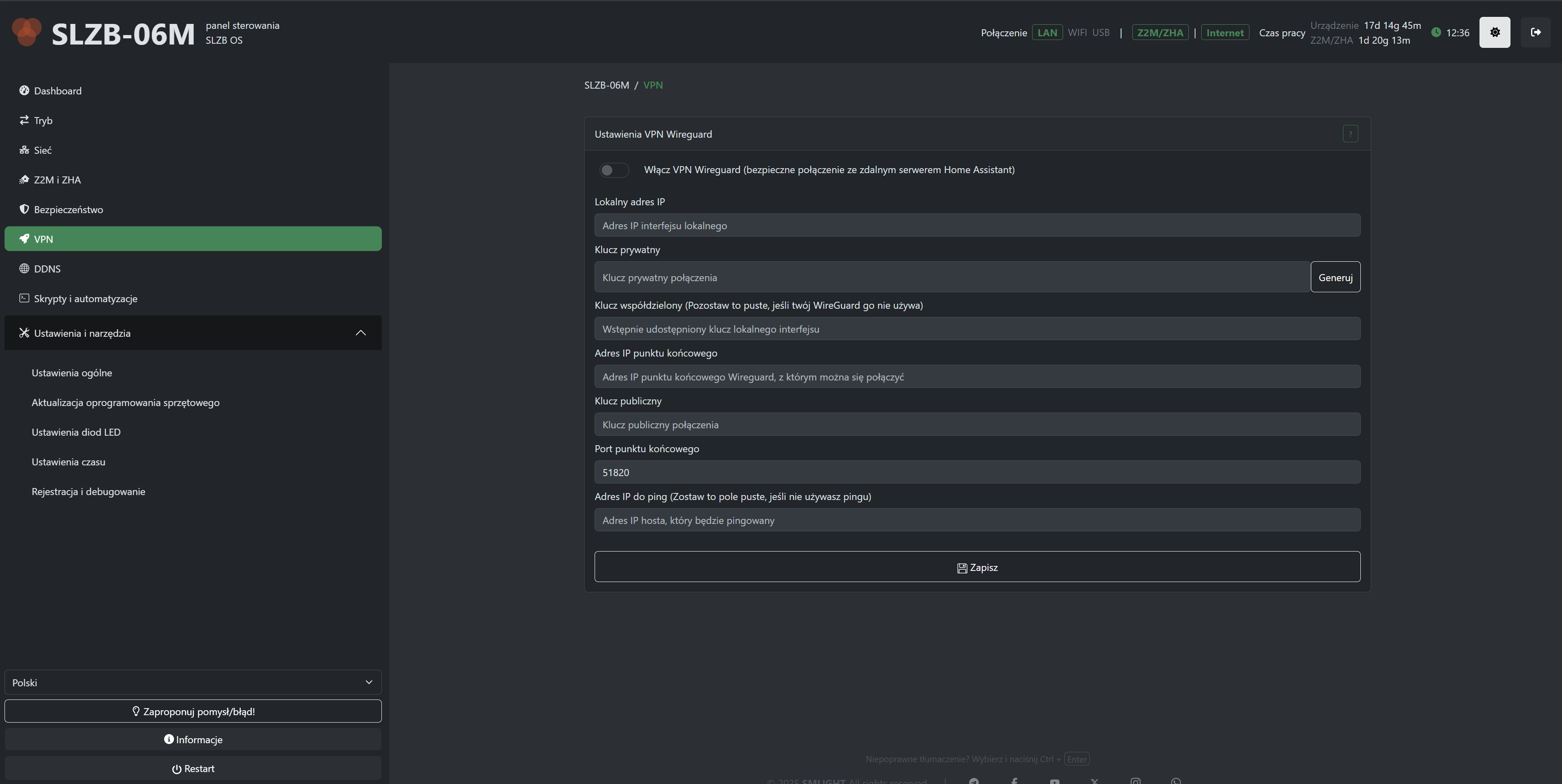
Task: Click Lokalny adres IP input field
Action: click(977, 225)
